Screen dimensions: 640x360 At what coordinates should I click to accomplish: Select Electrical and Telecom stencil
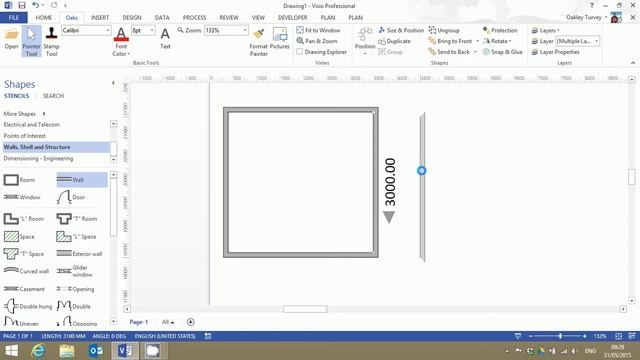31,124
